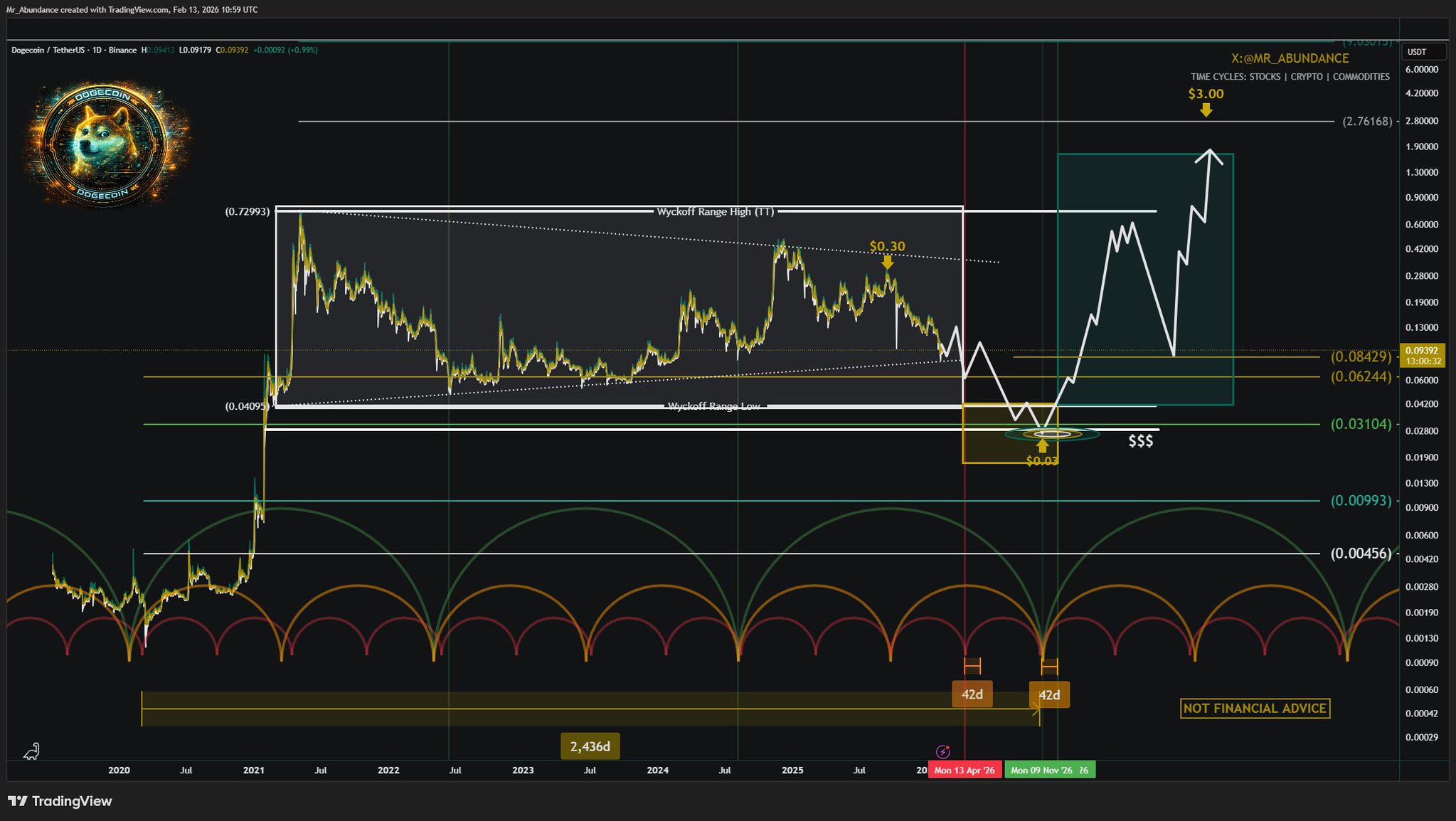Click the TradingView logo in footer
The height and width of the screenshot is (821, 1456).
pyautogui.click(x=60, y=801)
